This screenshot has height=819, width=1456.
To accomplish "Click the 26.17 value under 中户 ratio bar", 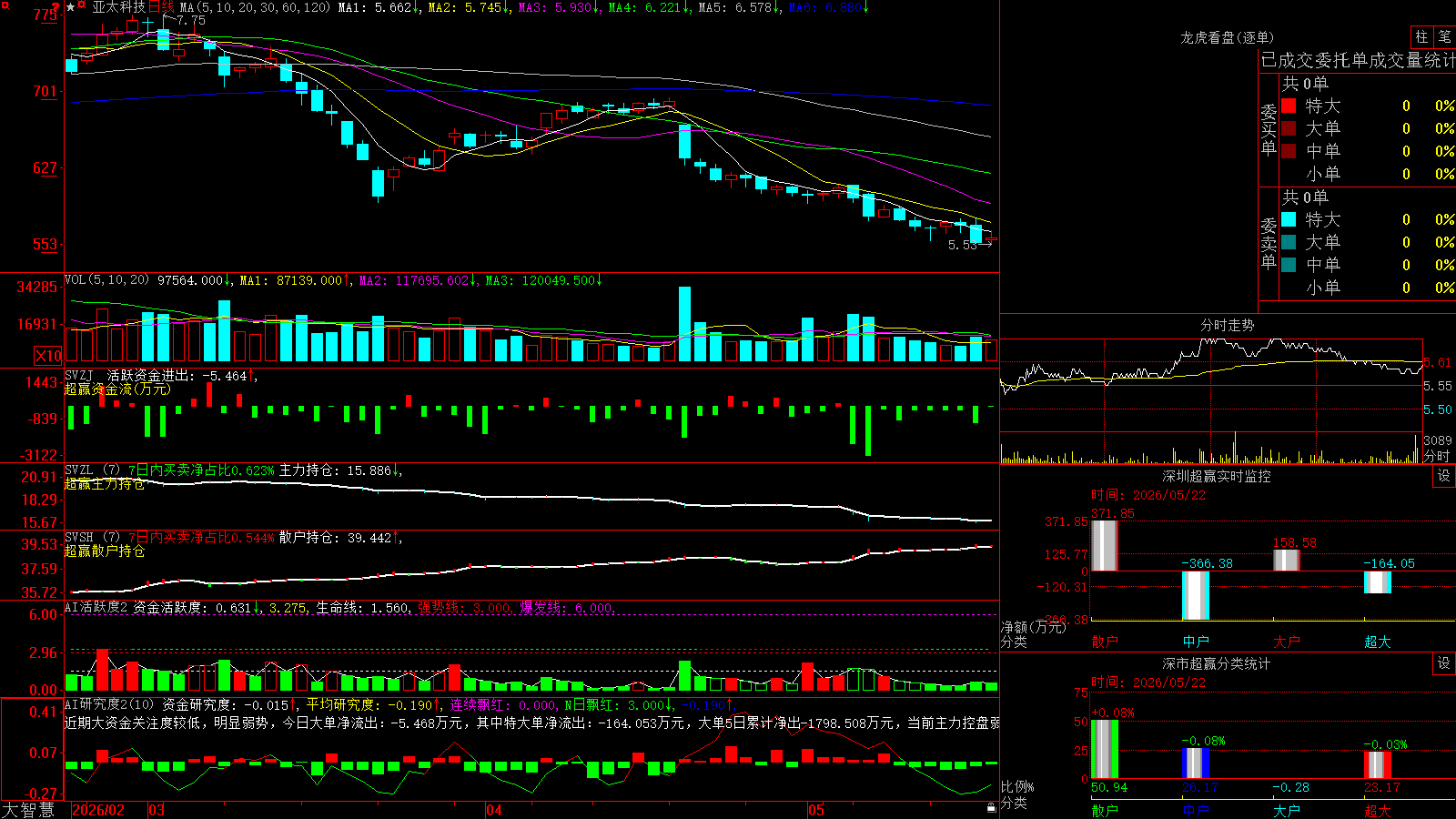I will (x=1200, y=787).
